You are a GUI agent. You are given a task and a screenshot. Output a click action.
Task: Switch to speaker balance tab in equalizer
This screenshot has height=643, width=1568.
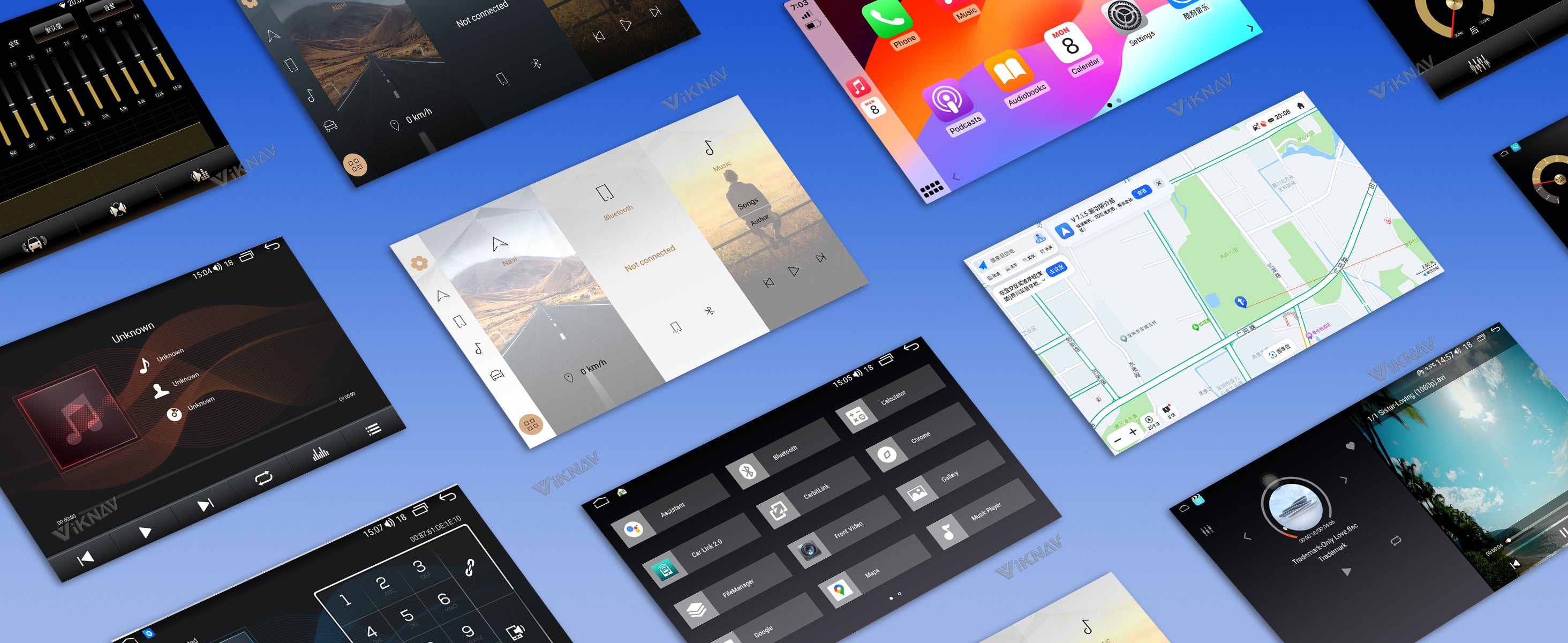tap(118, 210)
